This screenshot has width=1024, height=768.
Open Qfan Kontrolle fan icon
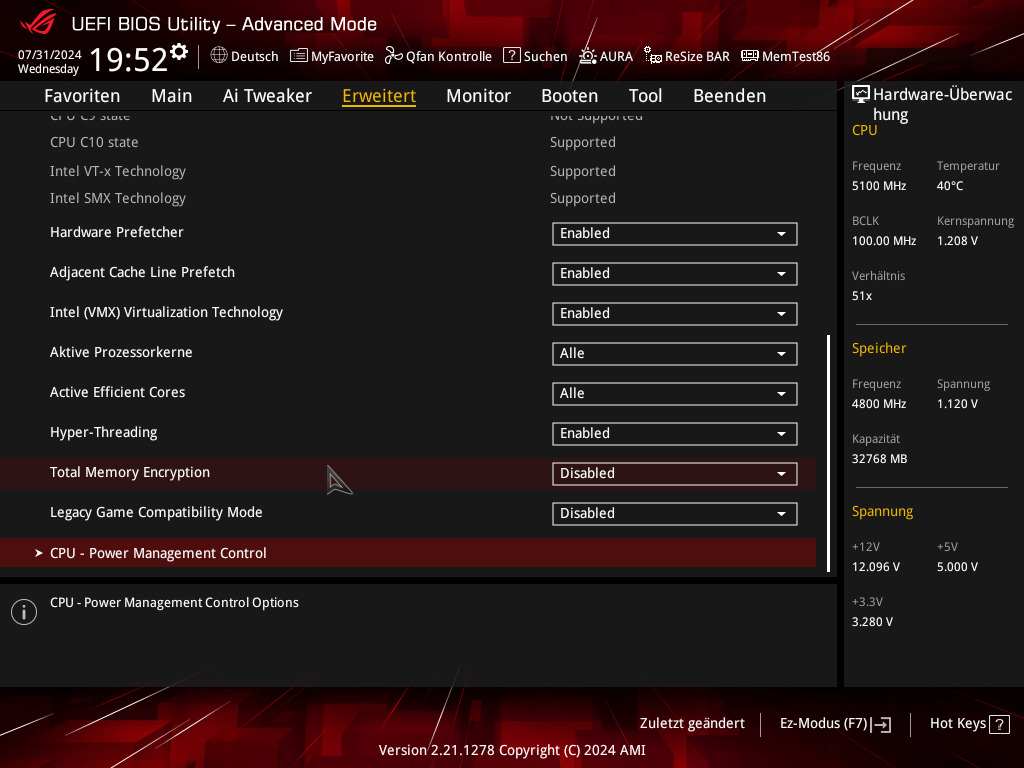tap(393, 56)
